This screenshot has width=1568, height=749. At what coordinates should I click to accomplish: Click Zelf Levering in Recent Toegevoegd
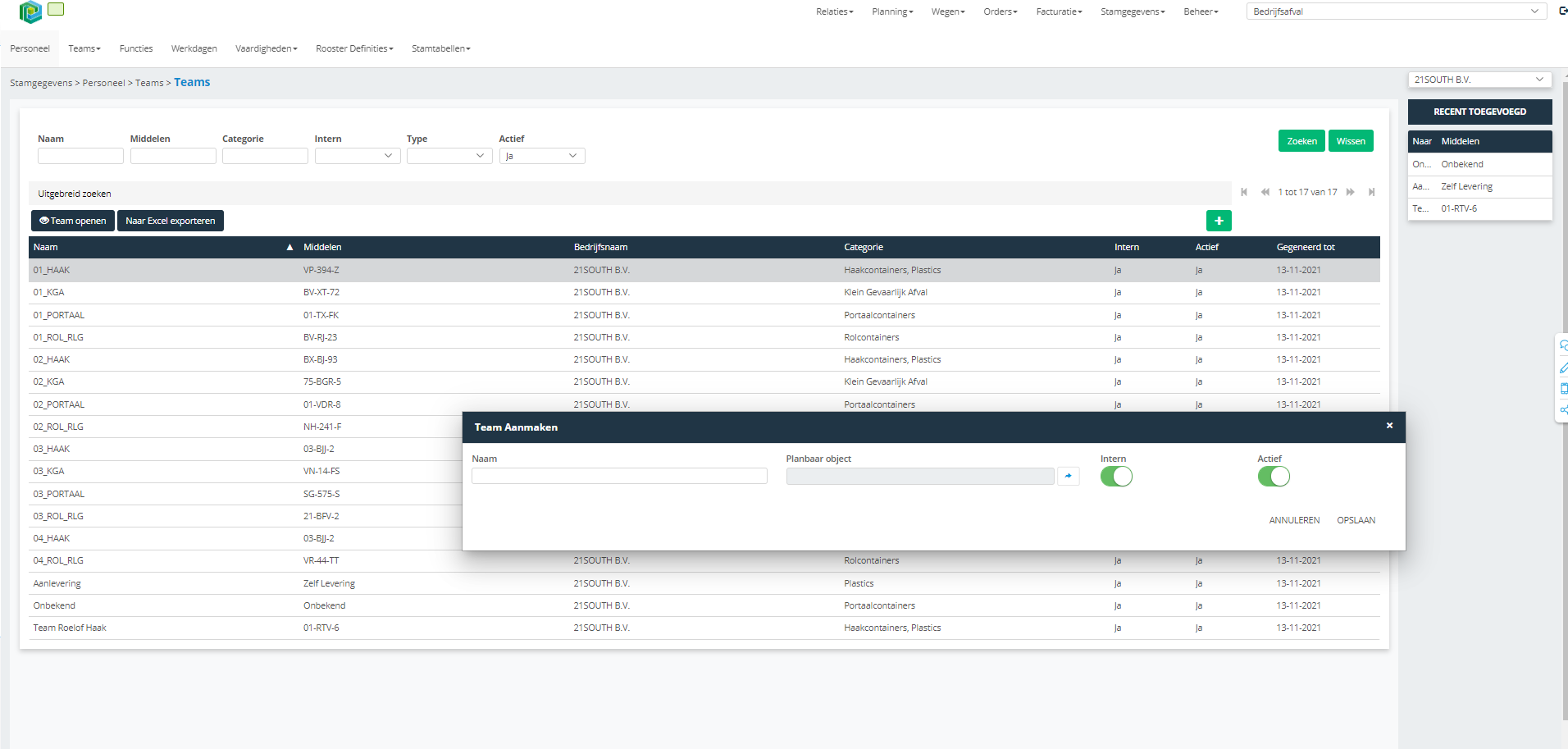tap(1466, 186)
